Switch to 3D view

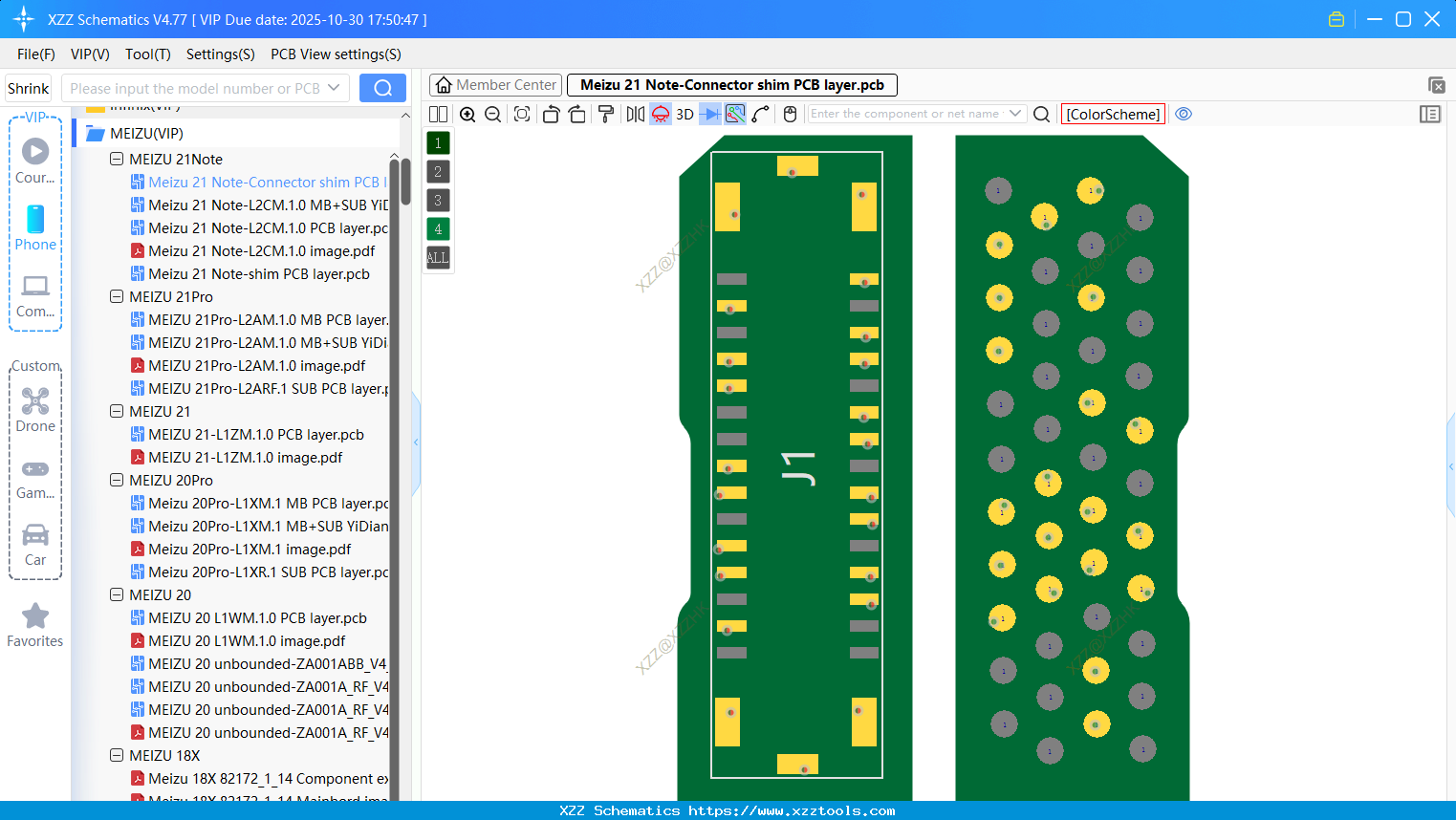(x=685, y=115)
